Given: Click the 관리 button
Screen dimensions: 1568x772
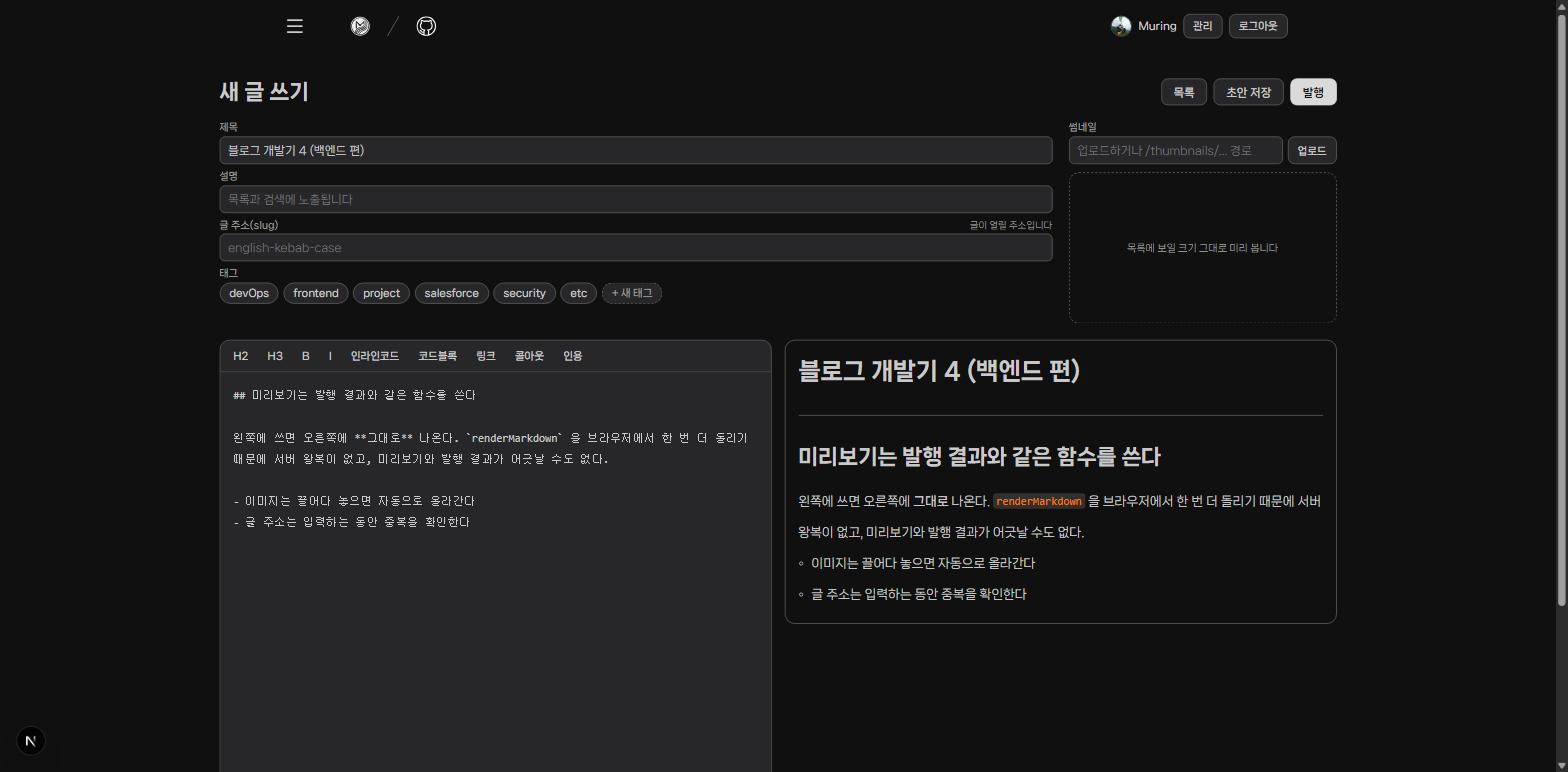Looking at the screenshot, I should [1202, 26].
